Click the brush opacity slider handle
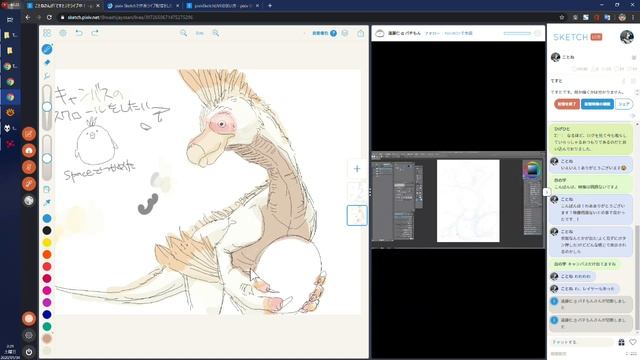The height and width of the screenshot is (360, 640). coord(47,158)
